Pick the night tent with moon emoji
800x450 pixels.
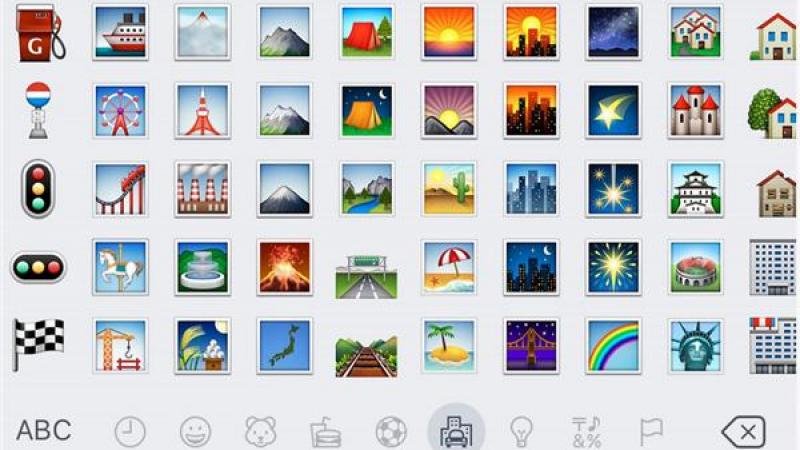367,111
